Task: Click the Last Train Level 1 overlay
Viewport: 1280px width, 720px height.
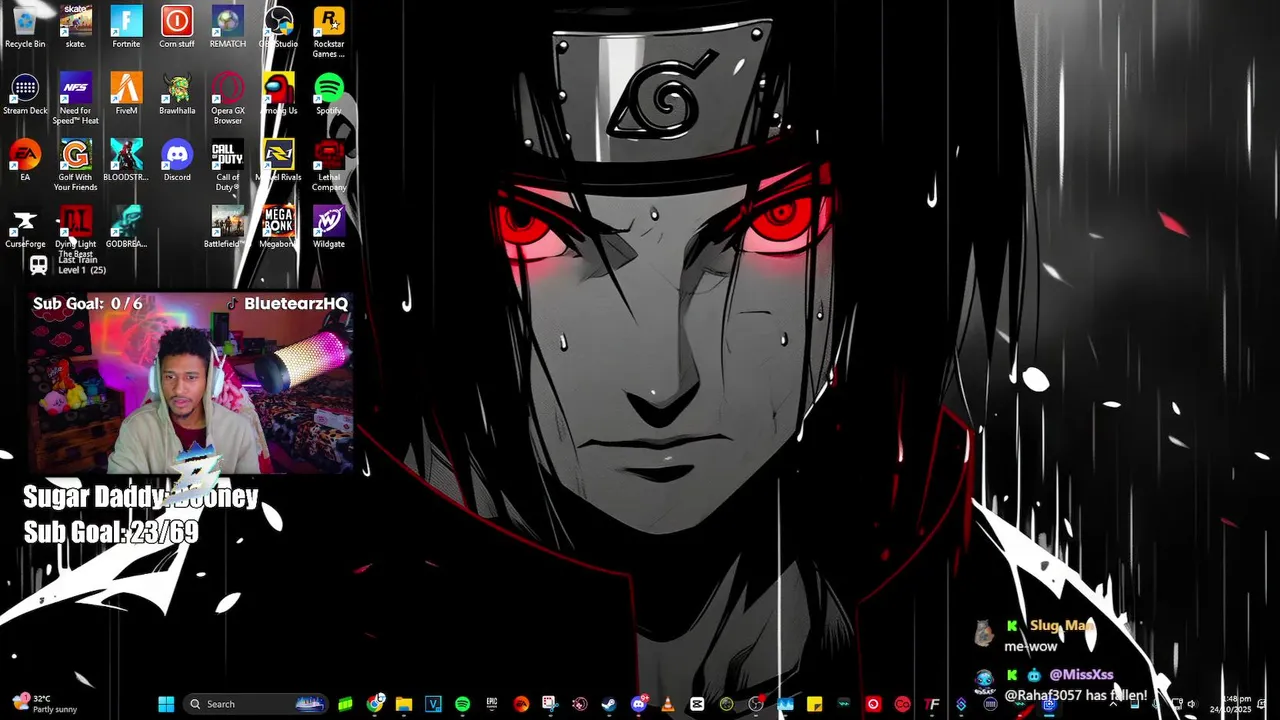Action: pos(68,265)
